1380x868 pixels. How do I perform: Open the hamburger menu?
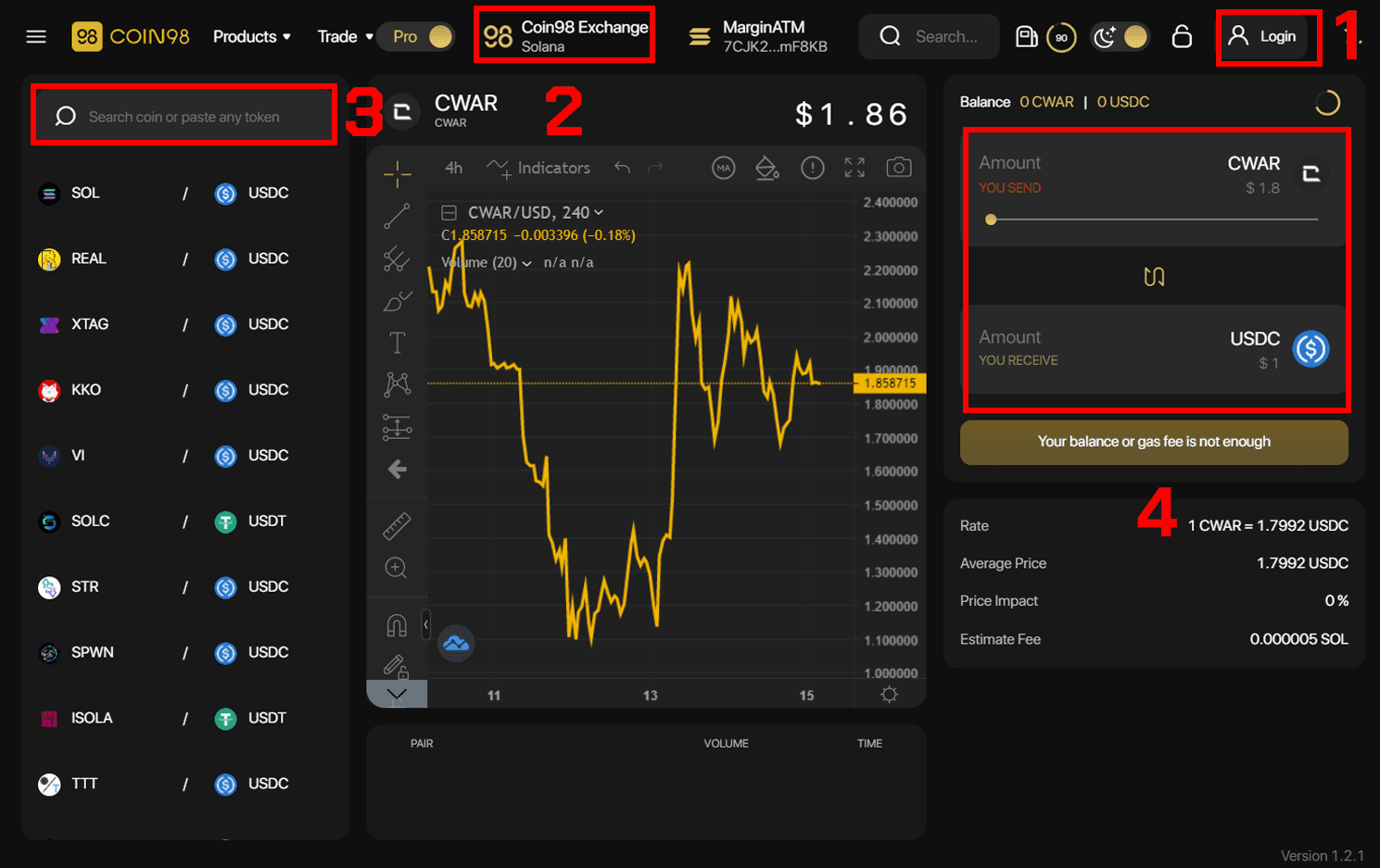click(36, 37)
